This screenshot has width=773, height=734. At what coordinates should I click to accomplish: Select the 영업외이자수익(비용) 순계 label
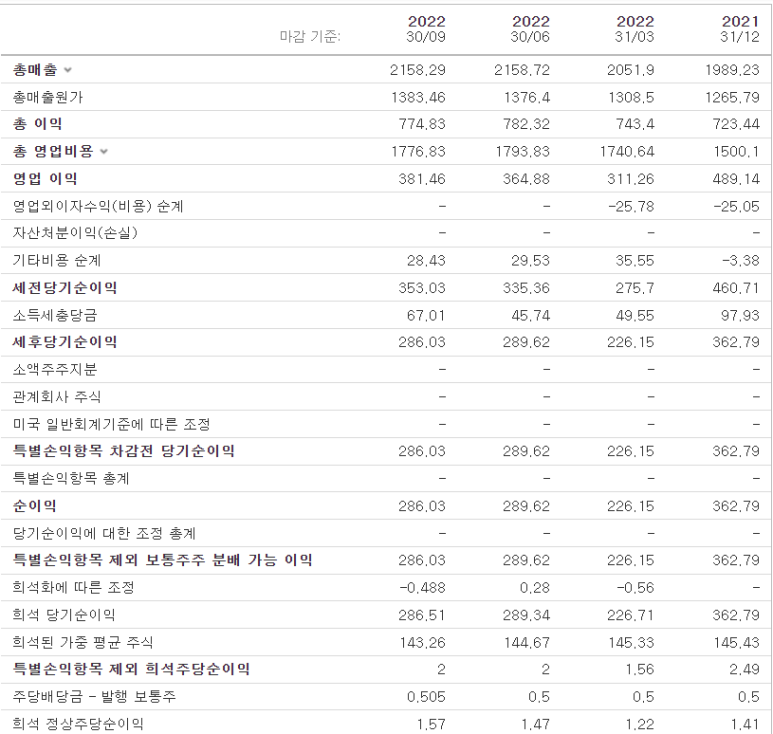[x=98, y=206]
